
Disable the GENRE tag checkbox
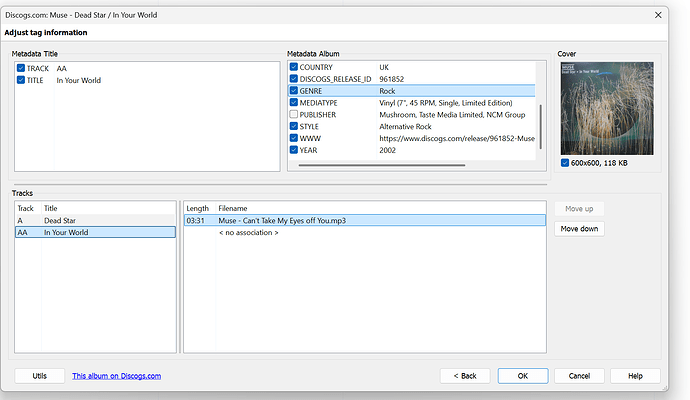pyautogui.click(x=294, y=91)
